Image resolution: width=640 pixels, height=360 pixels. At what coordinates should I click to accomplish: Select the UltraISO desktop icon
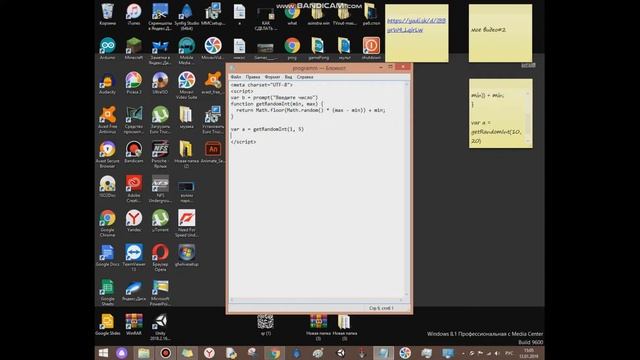coord(160,83)
